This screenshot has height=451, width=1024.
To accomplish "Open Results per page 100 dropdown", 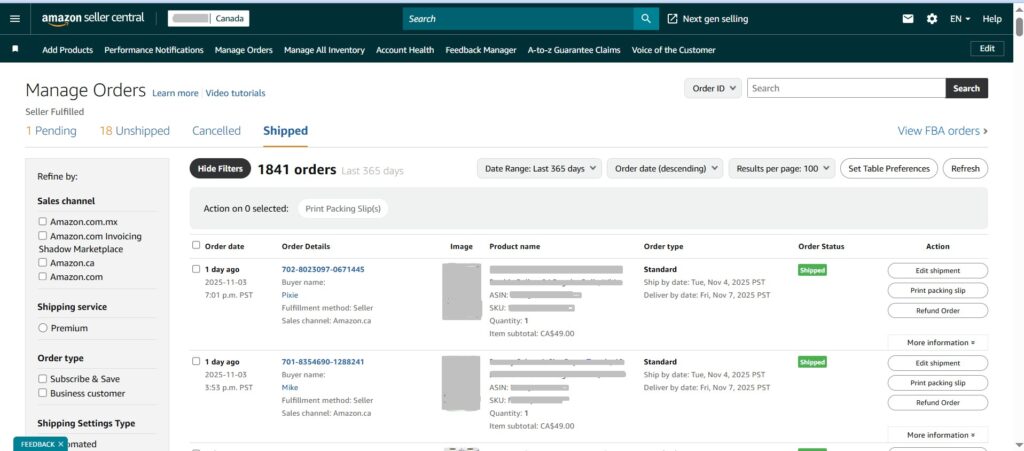I will coord(782,168).
